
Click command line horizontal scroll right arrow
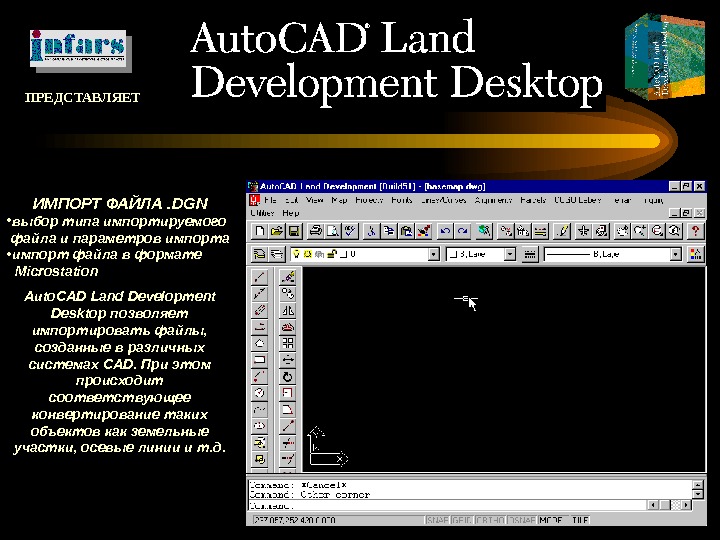click(686, 505)
